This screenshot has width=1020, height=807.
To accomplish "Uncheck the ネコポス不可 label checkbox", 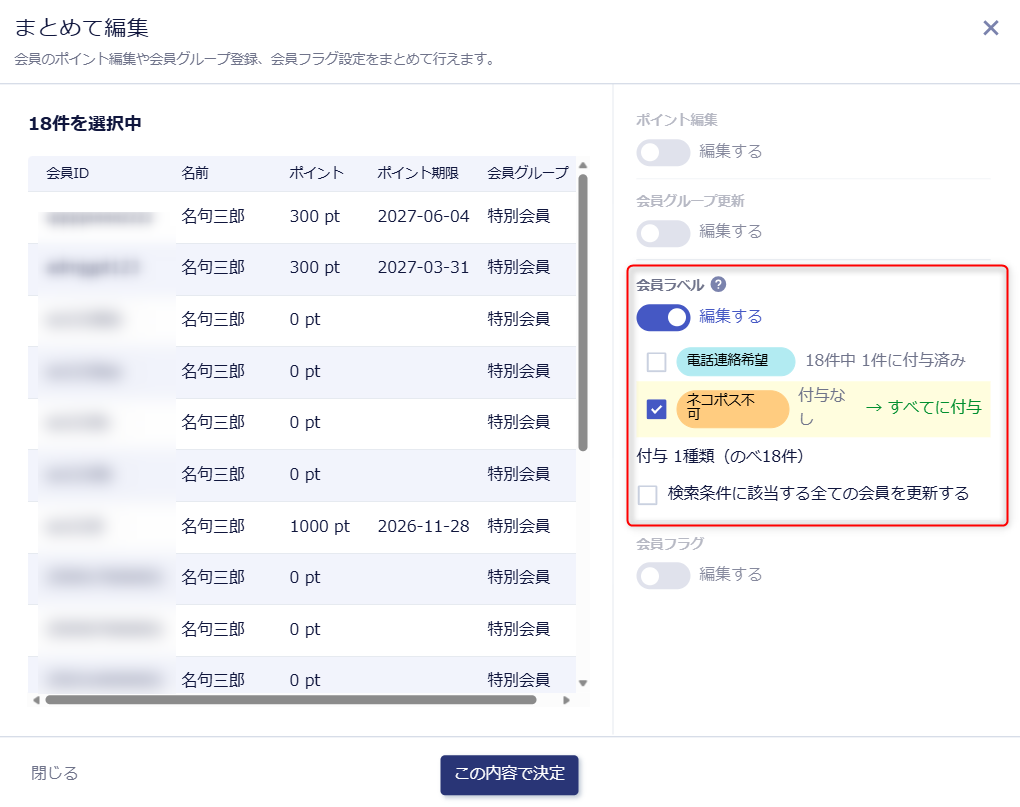I will pos(656,409).
